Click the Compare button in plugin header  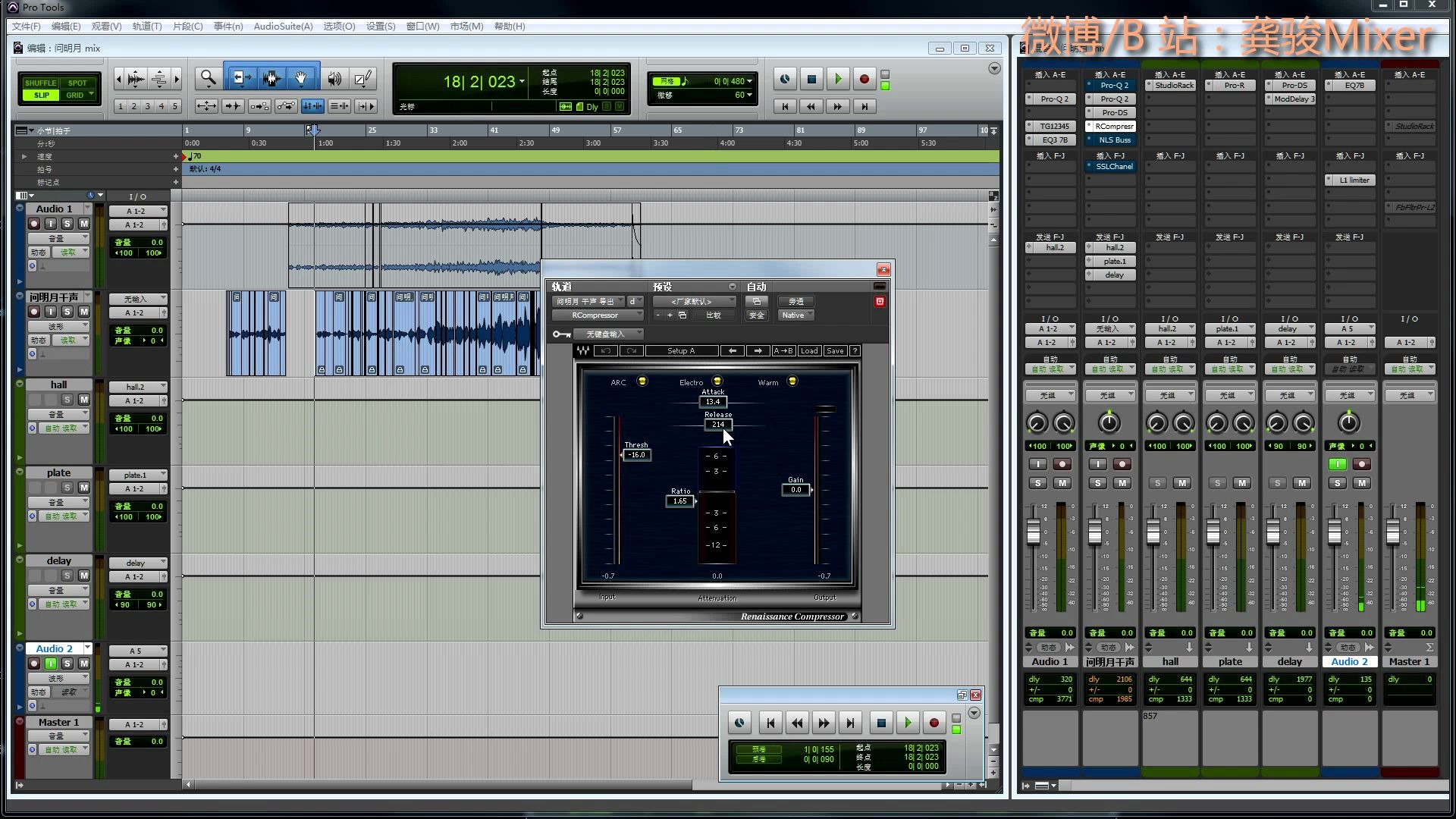click(713, 315)
